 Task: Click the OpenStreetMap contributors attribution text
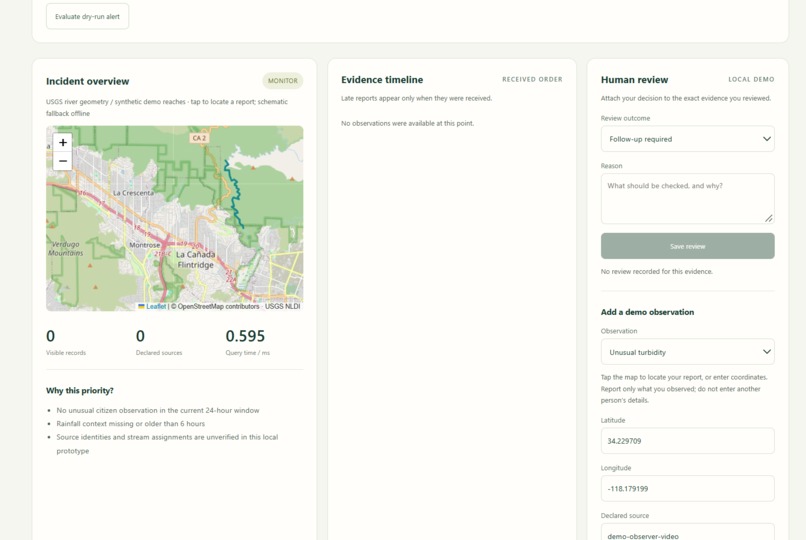coord(215,306)
